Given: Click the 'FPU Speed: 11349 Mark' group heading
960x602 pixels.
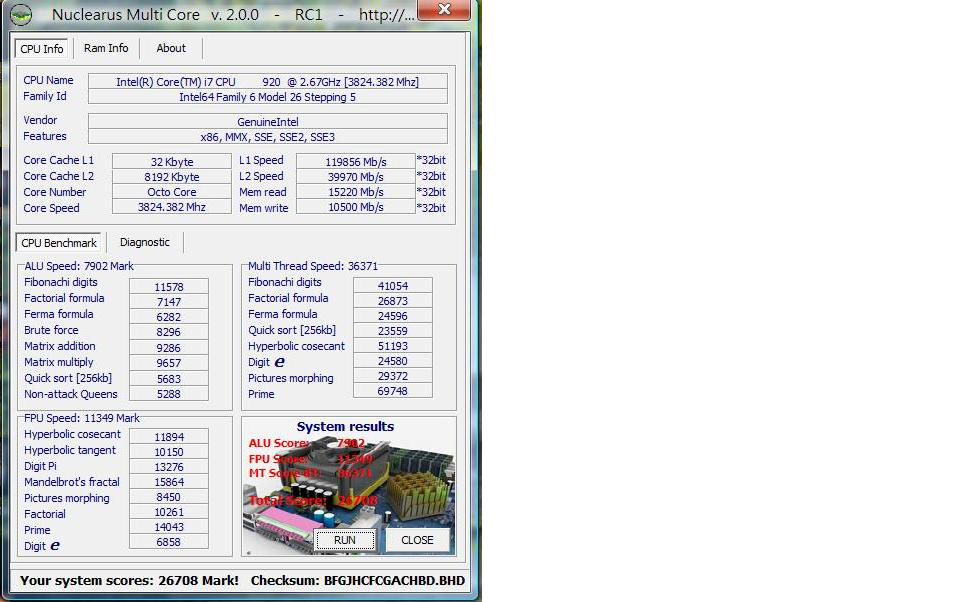Looking at the screenshot, I should (x=82, y=418).
